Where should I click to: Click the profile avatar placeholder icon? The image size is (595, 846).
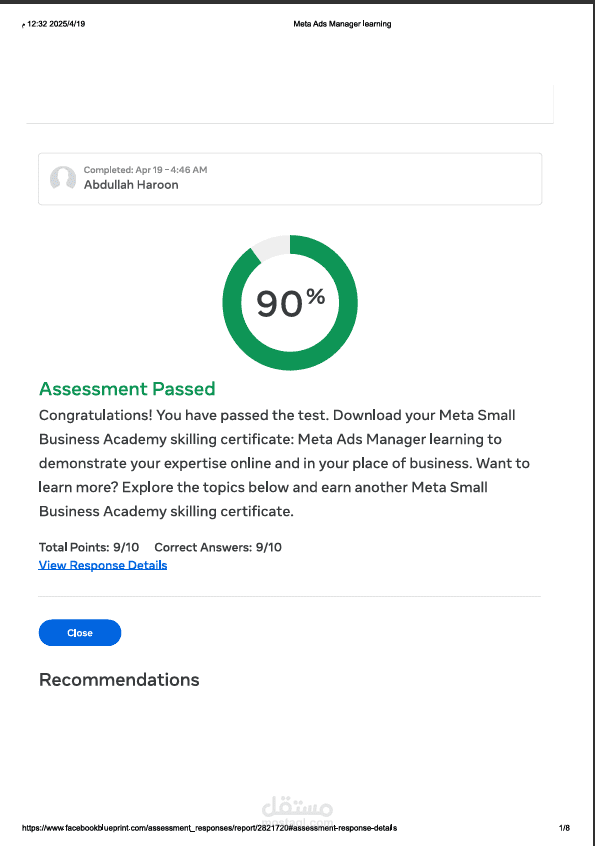[62, 179]
